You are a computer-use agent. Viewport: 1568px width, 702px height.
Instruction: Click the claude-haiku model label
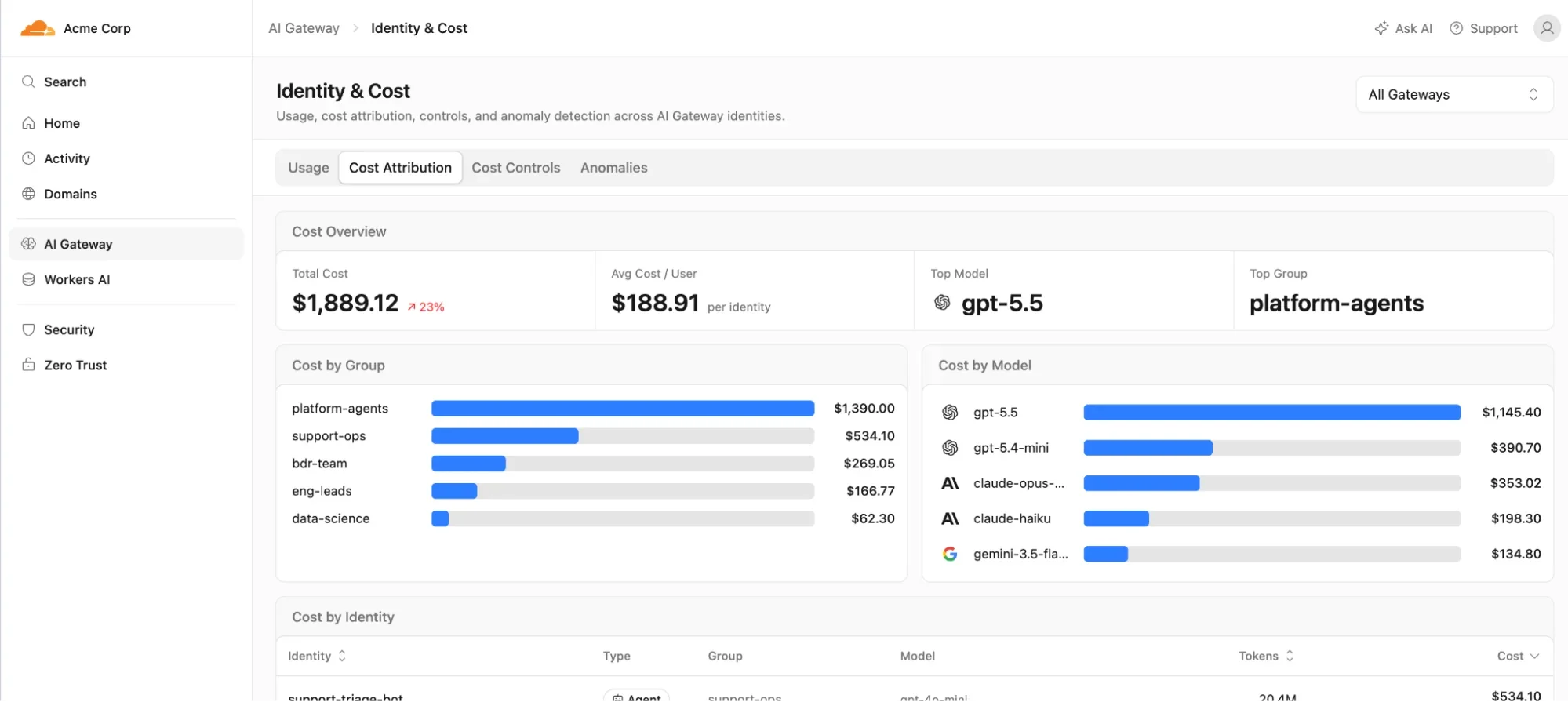1012,518
